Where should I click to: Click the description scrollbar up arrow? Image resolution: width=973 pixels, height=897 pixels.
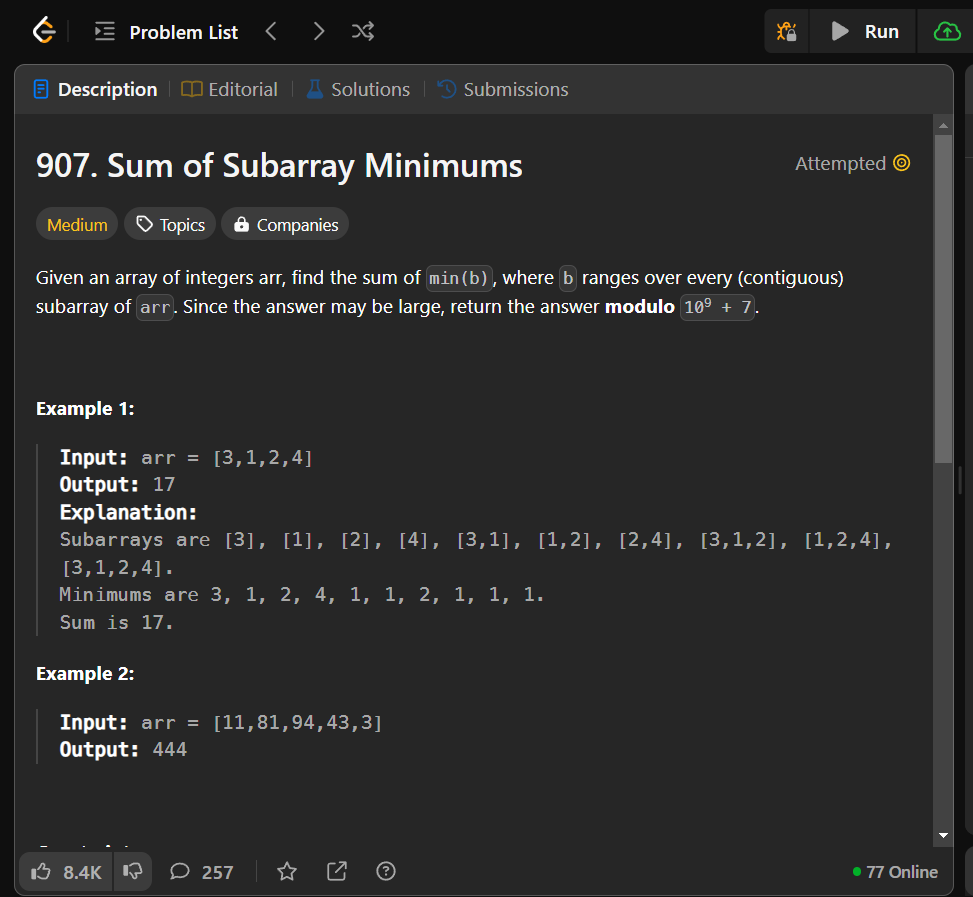click(x=943, y=126)
